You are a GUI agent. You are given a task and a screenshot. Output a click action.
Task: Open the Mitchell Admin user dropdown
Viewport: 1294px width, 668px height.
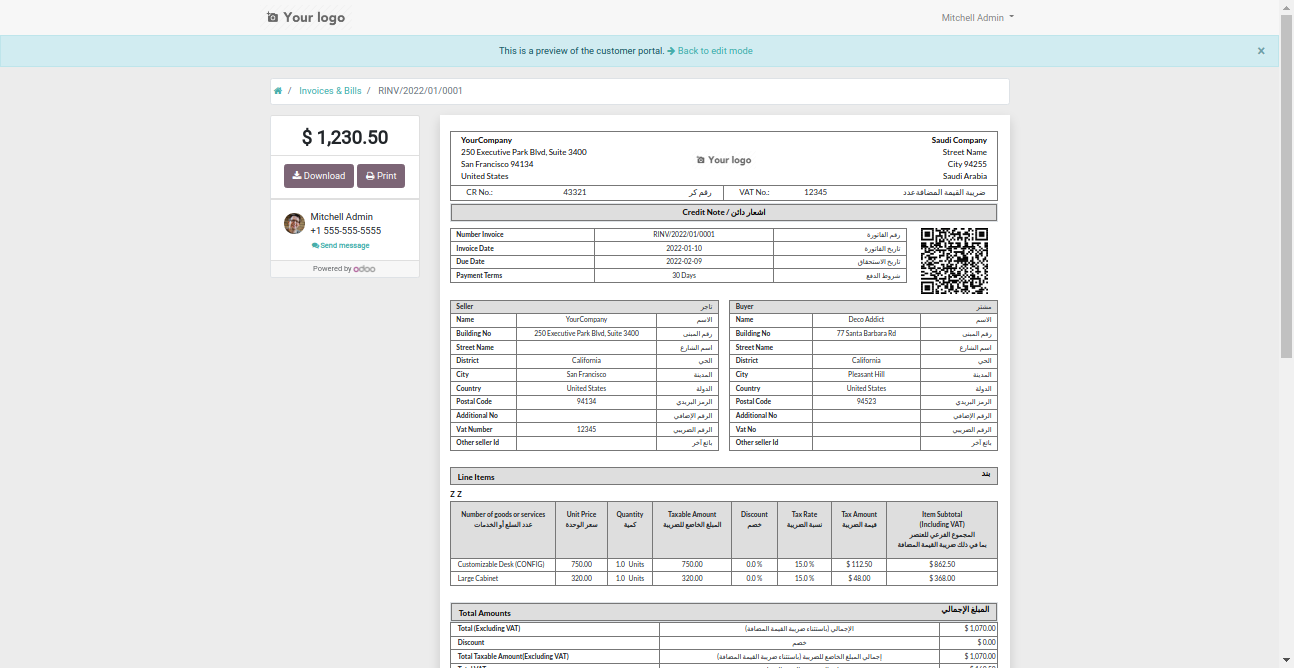977,18
